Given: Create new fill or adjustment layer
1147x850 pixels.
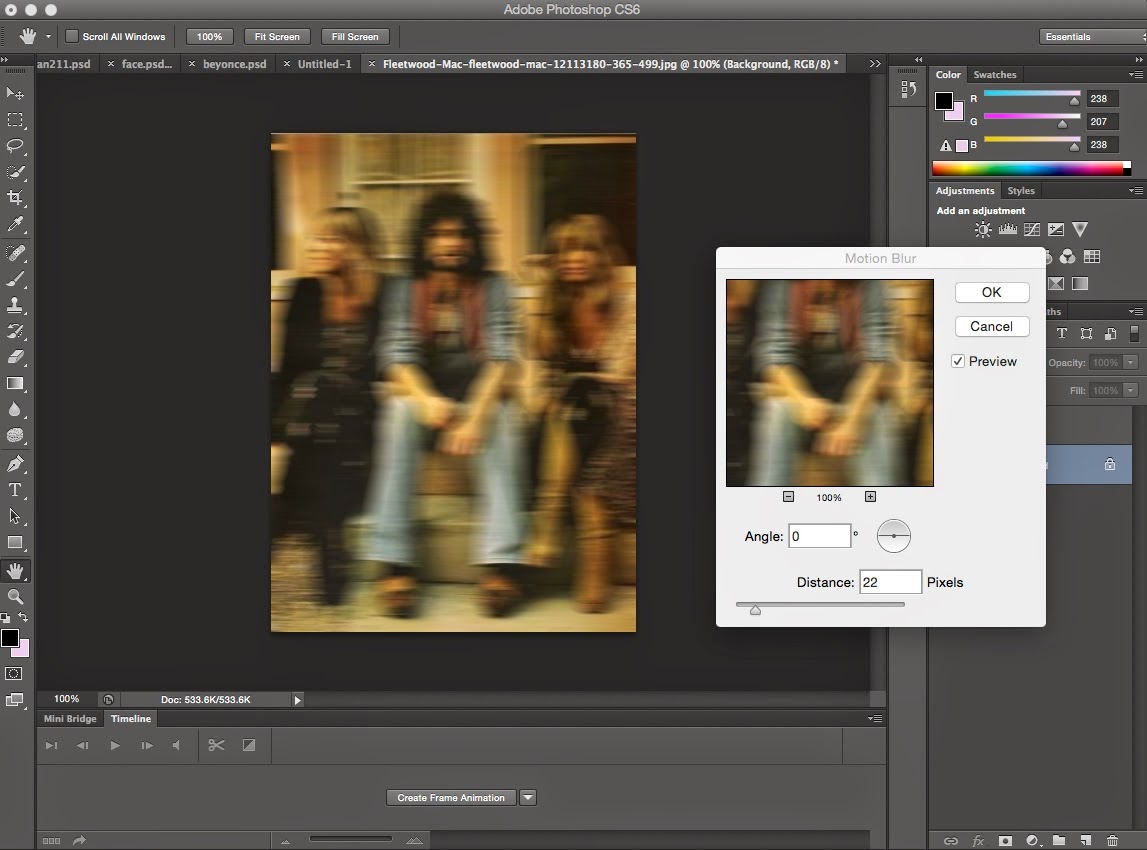Looking at the screenshot, I should tap(1032, 840).
